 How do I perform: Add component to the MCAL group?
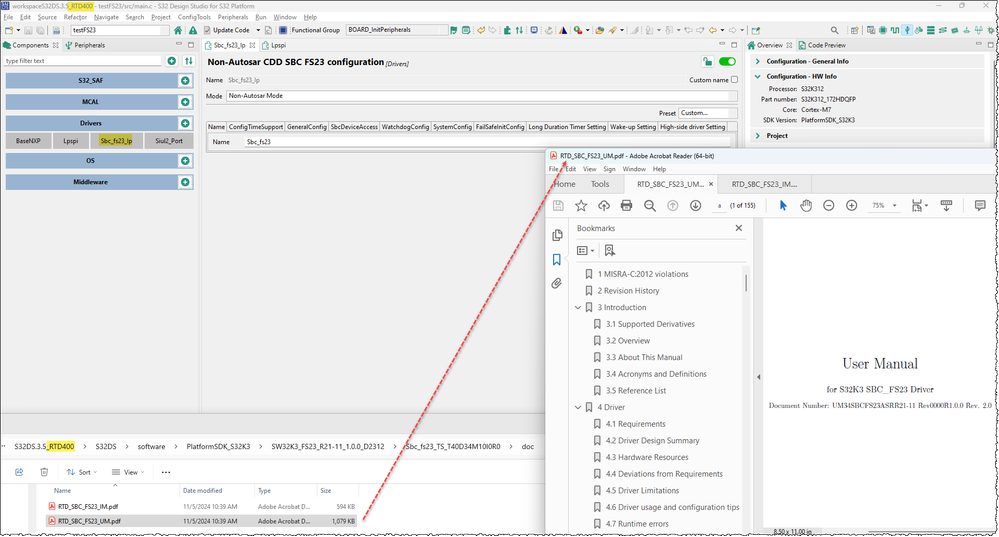tap(185, 102)
